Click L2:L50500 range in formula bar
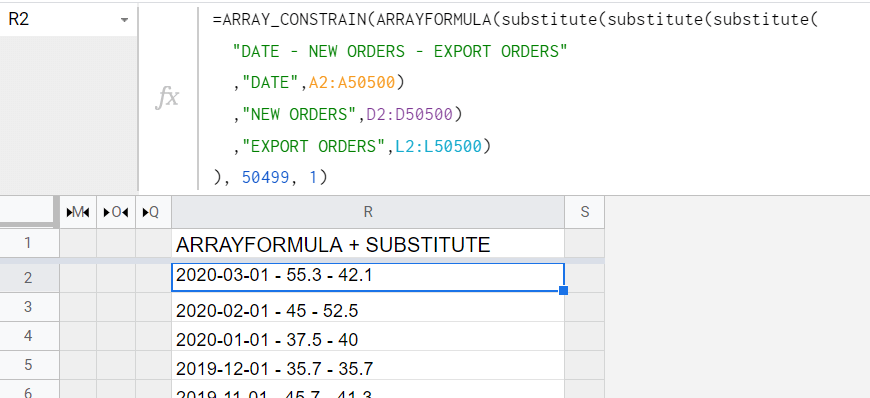 pos(438,147)
